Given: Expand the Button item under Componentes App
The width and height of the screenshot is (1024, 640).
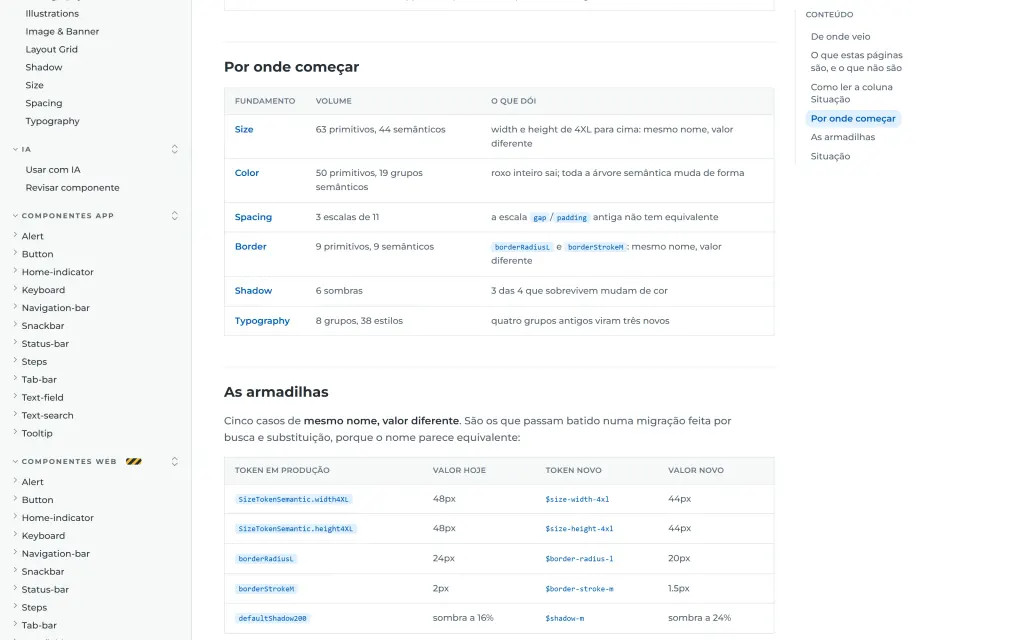Looking at the screenshot, I should [x=15, y=253].
